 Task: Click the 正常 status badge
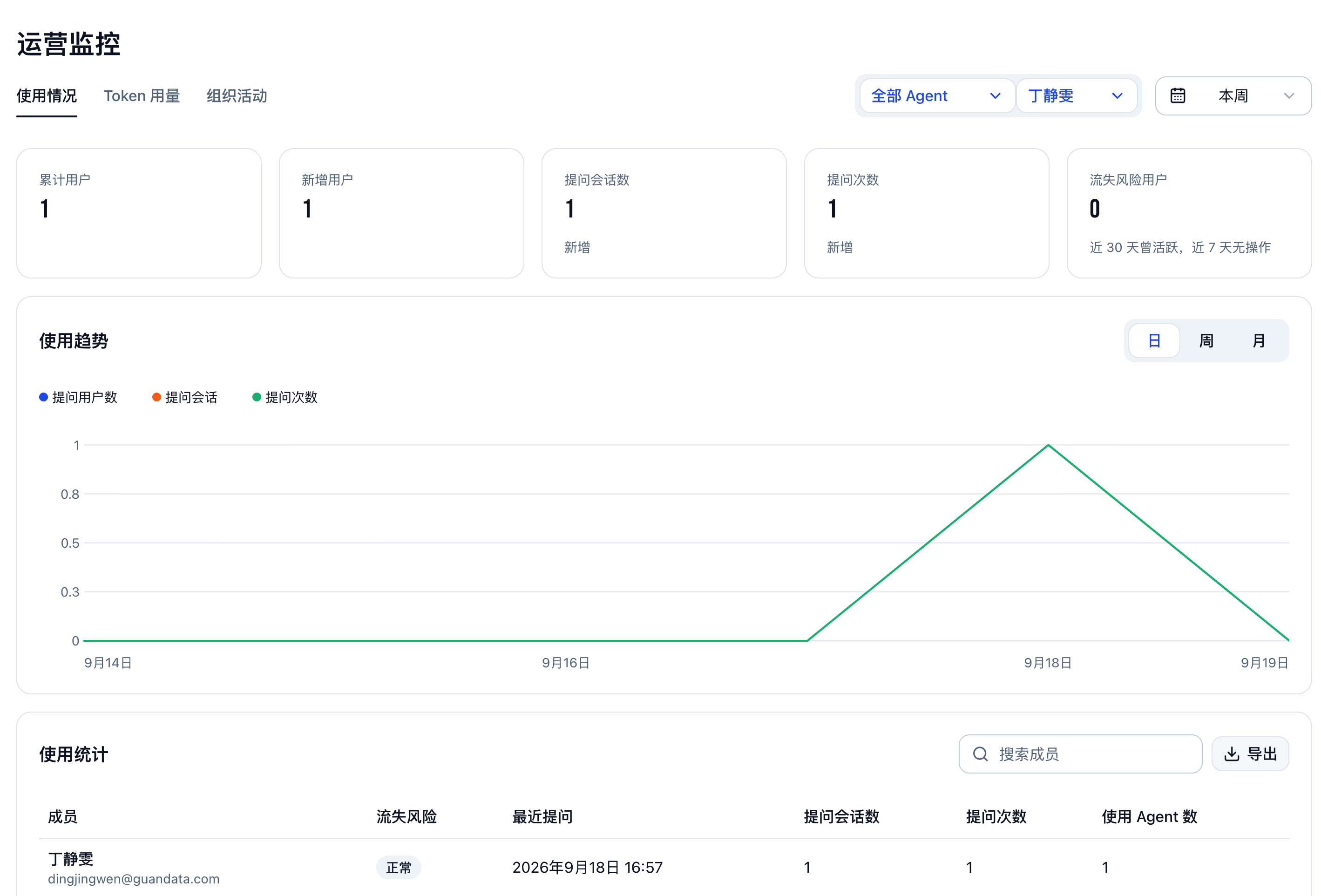399,868
